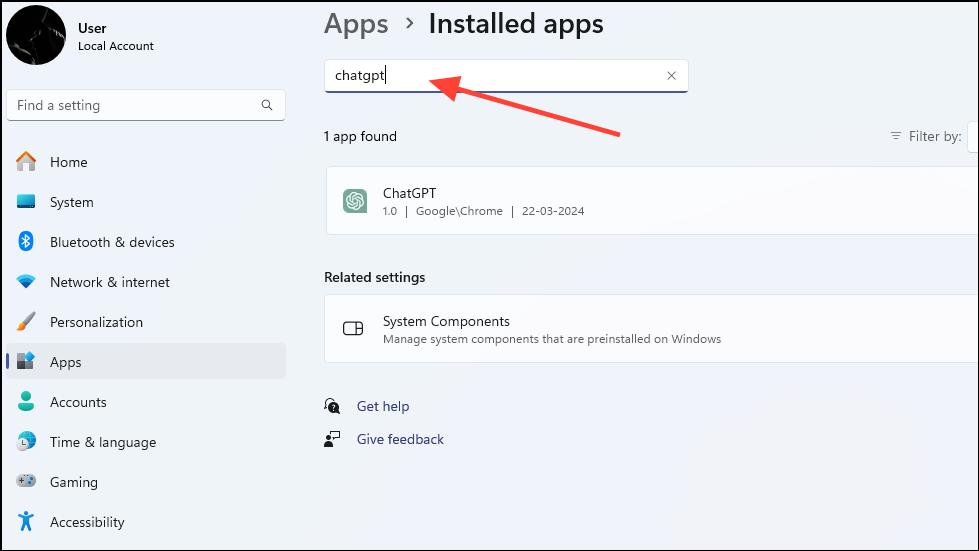Click the Accounts person icon
This screenshot has height=551, width=979.
coord(26,401)
